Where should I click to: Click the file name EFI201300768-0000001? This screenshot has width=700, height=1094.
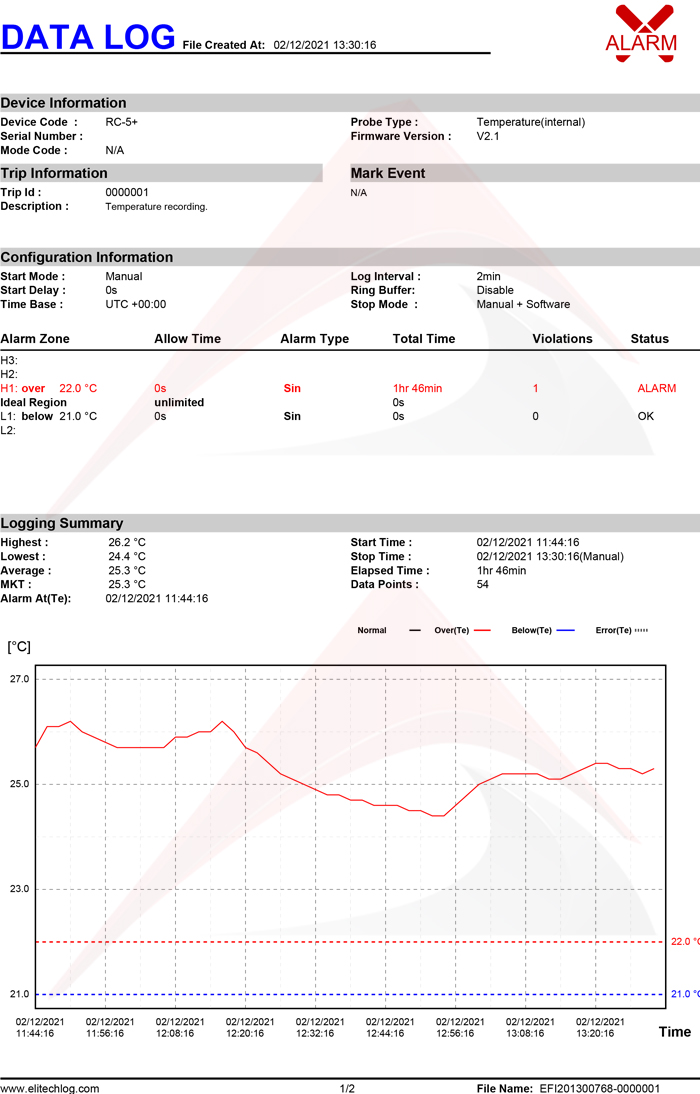600,1088
